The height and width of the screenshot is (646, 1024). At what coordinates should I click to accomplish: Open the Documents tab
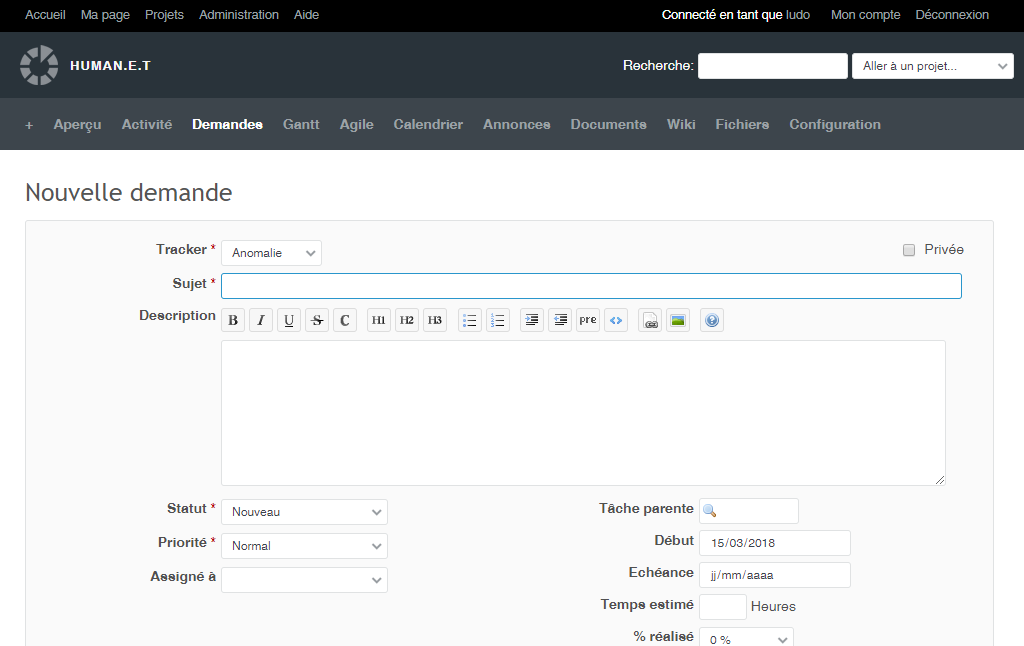point(609,125)
